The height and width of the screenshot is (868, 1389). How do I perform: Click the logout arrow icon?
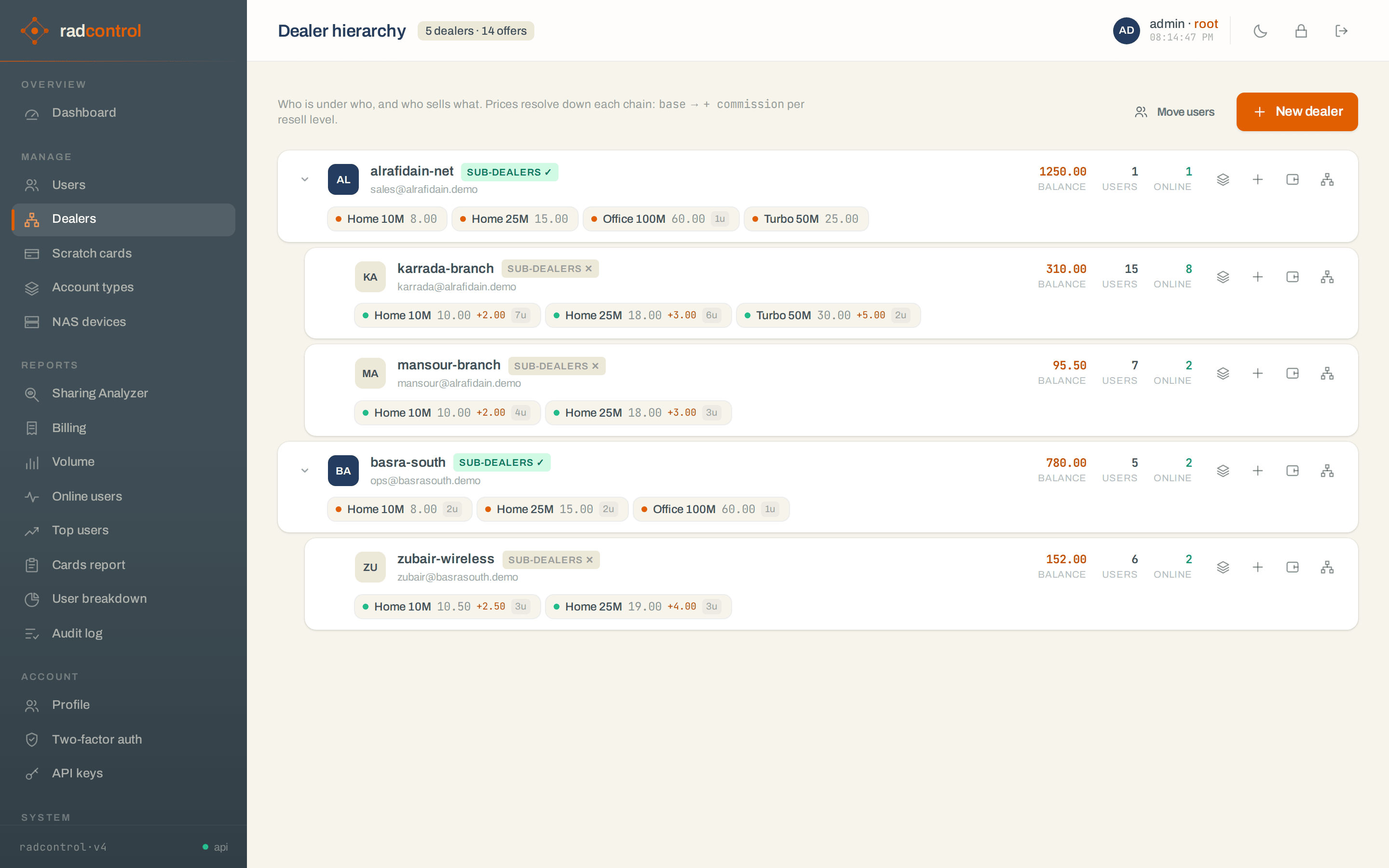(1341, 31)
